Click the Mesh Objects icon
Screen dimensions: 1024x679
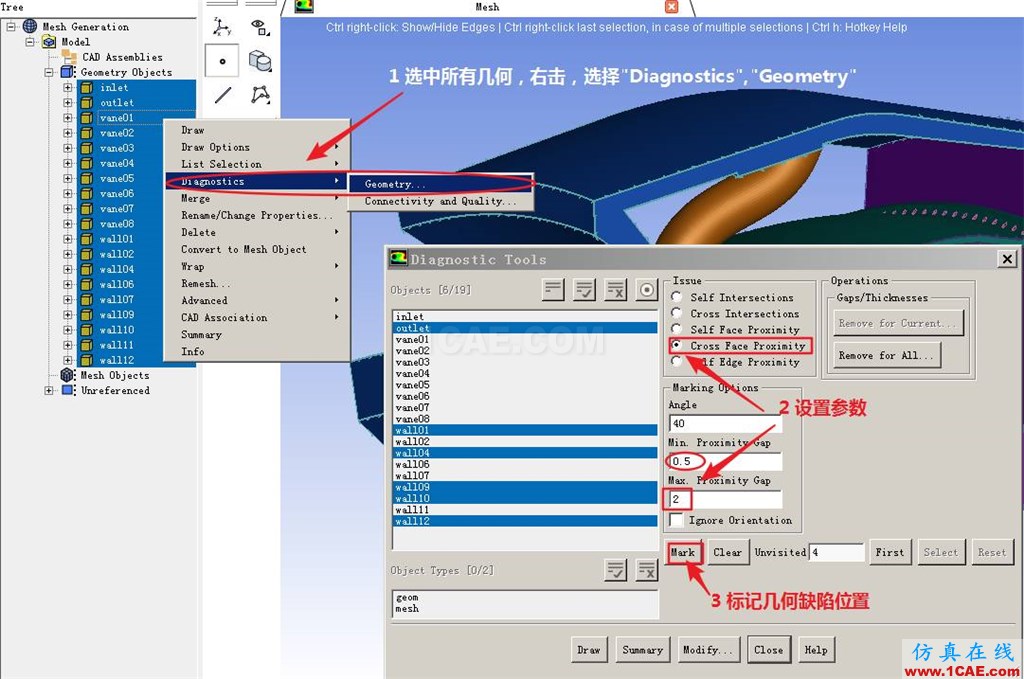(67, 375)
